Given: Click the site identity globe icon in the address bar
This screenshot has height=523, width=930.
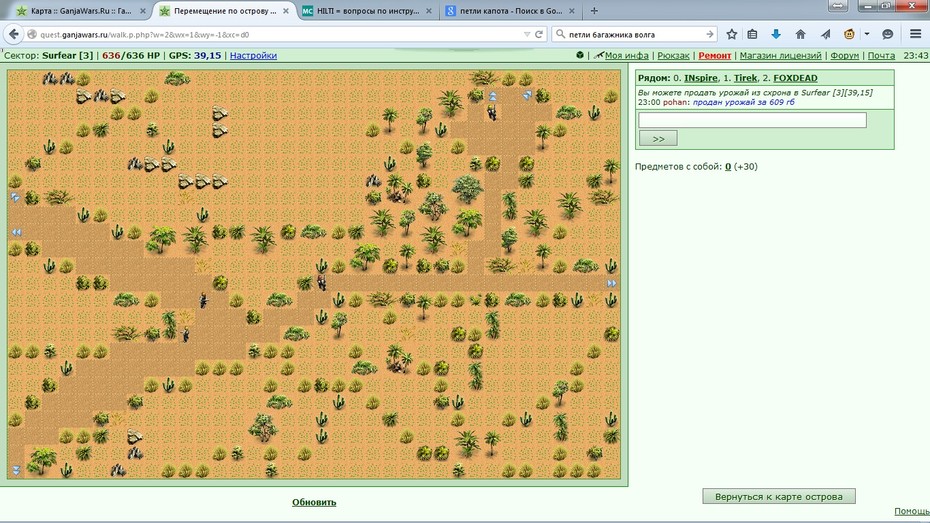Looking at the screenshot, I should pos(32,34).
